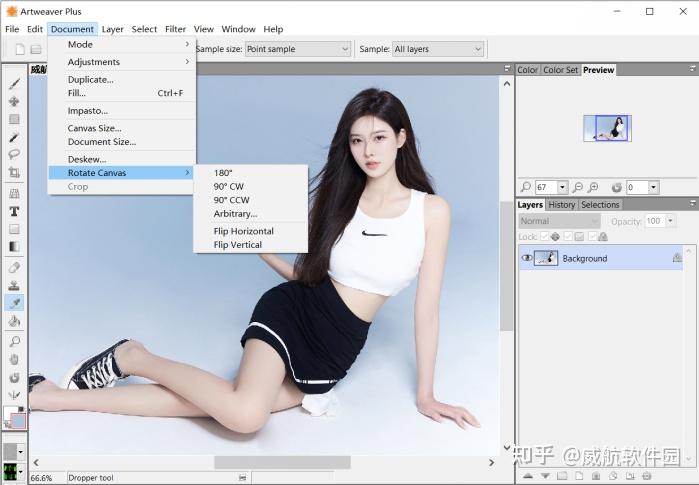Expand the Adjustments submenu
699x485 pixels.
click(x=121, y=62)
